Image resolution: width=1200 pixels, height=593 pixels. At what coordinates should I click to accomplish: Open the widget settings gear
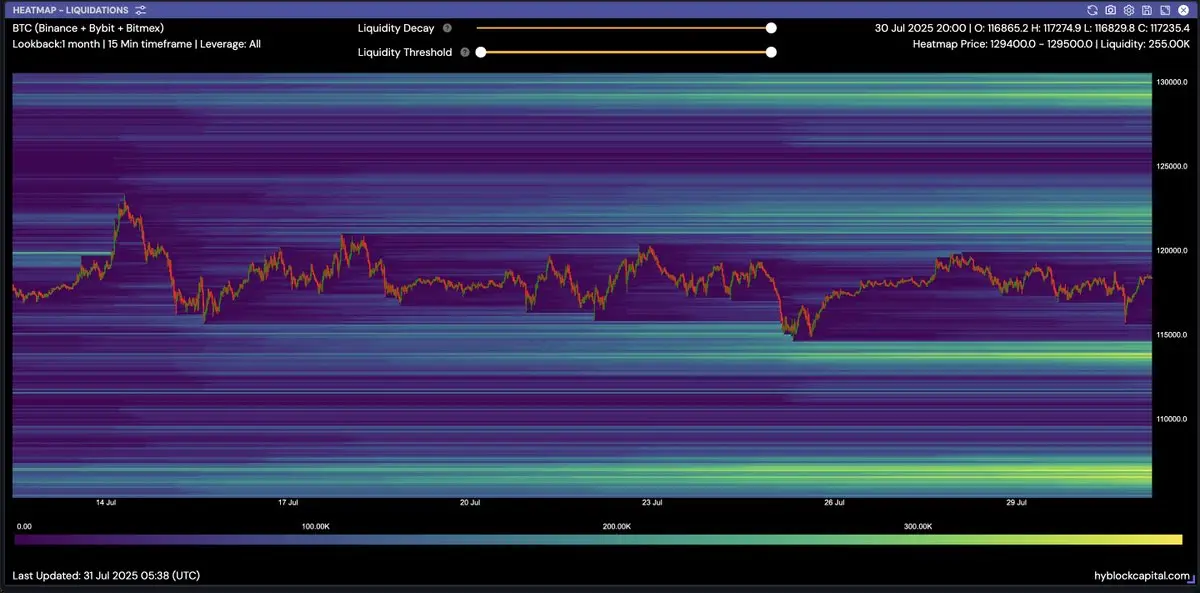click(1128, 9)
